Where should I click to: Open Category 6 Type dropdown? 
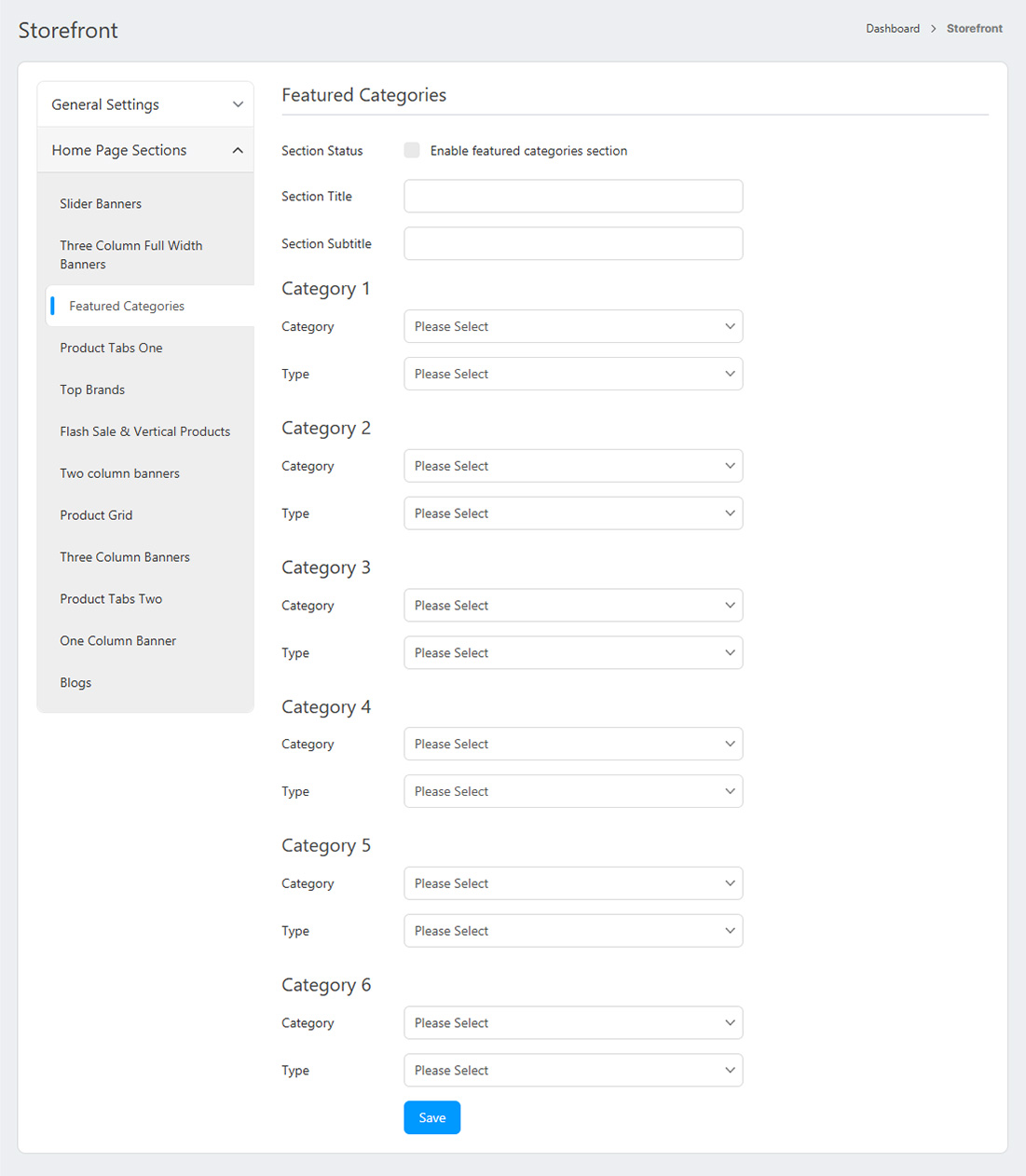tap(573, 1071)
